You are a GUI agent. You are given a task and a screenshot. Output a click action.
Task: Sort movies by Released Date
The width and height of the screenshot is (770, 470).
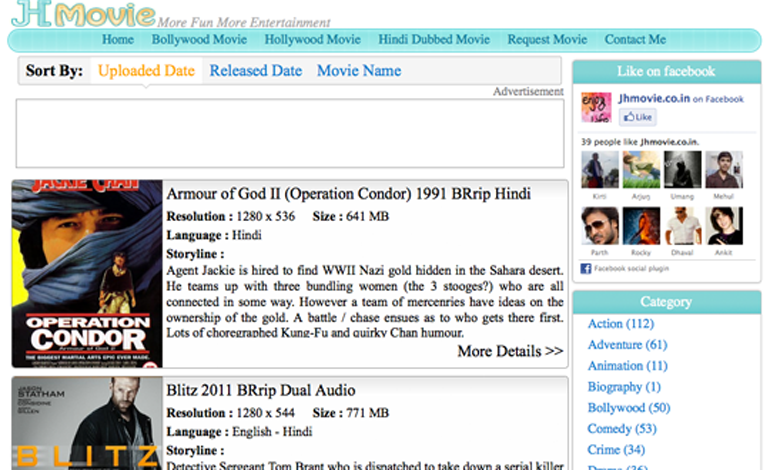pos(256,71)
